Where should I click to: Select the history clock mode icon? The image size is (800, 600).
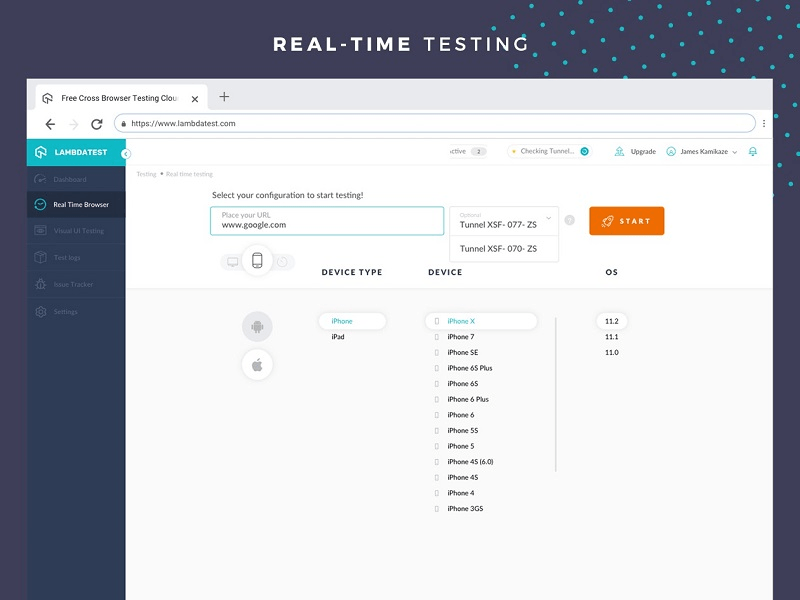tap(282, 262)
